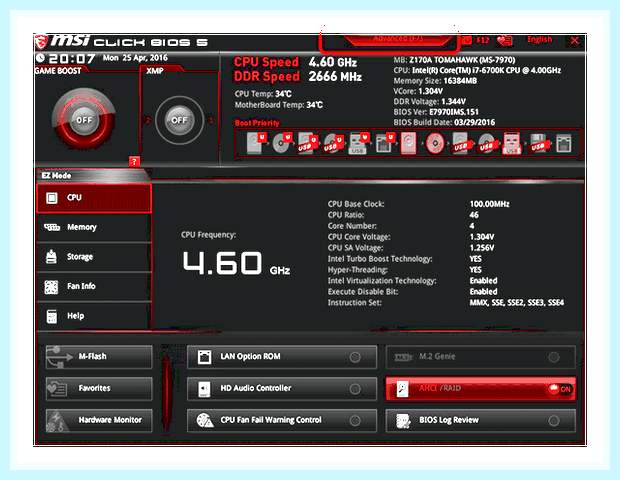Open the Storage section

[94, 257]
